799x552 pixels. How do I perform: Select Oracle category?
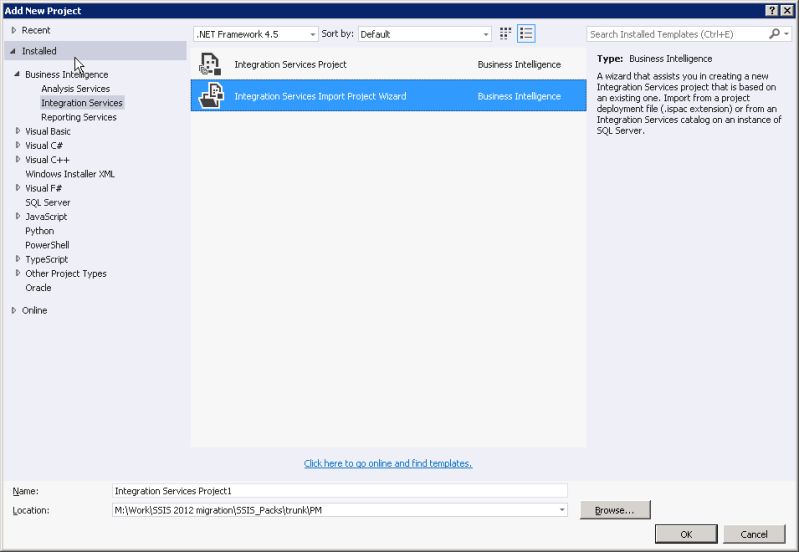[x=38, y=287]
